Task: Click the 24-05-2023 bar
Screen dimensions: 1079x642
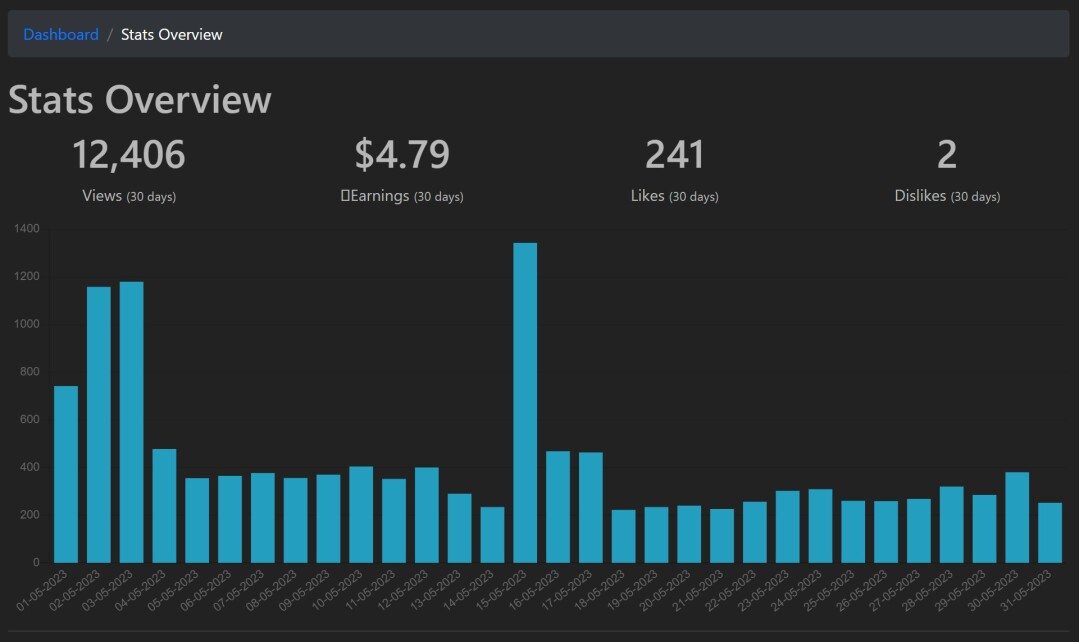Action: click(820, 526)
